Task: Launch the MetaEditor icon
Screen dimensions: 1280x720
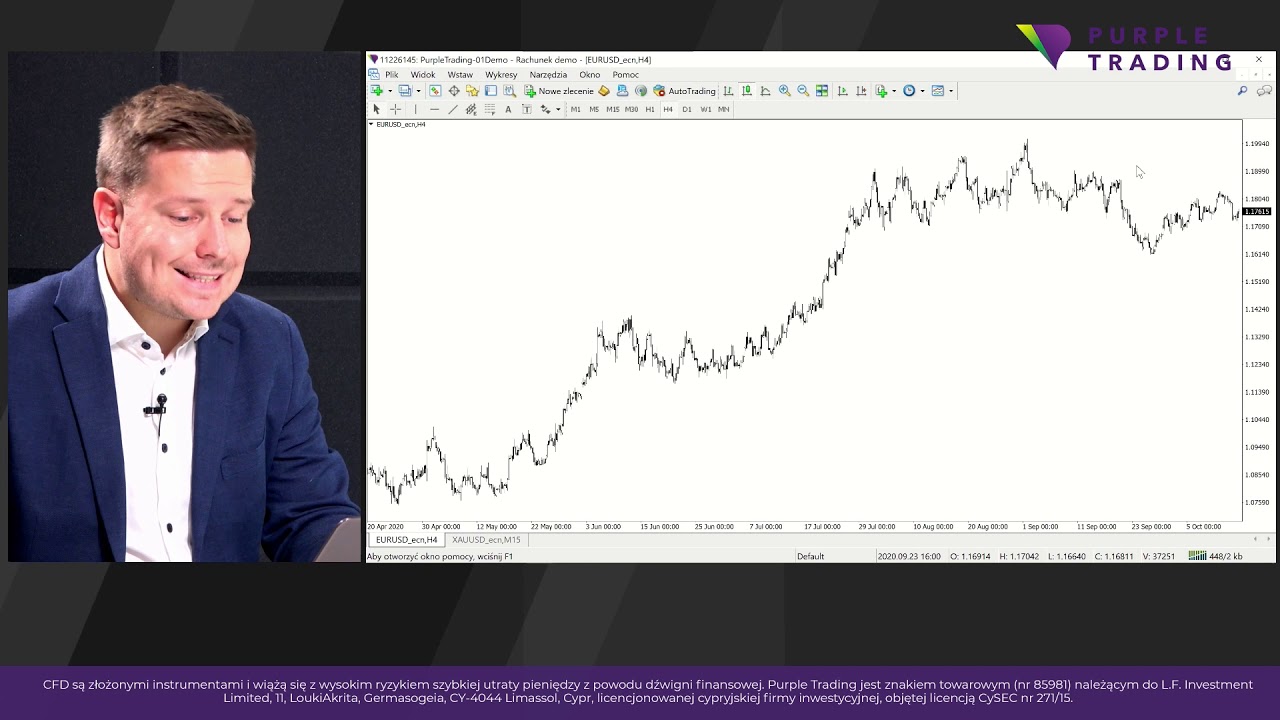Action: [x=604, y=91]
